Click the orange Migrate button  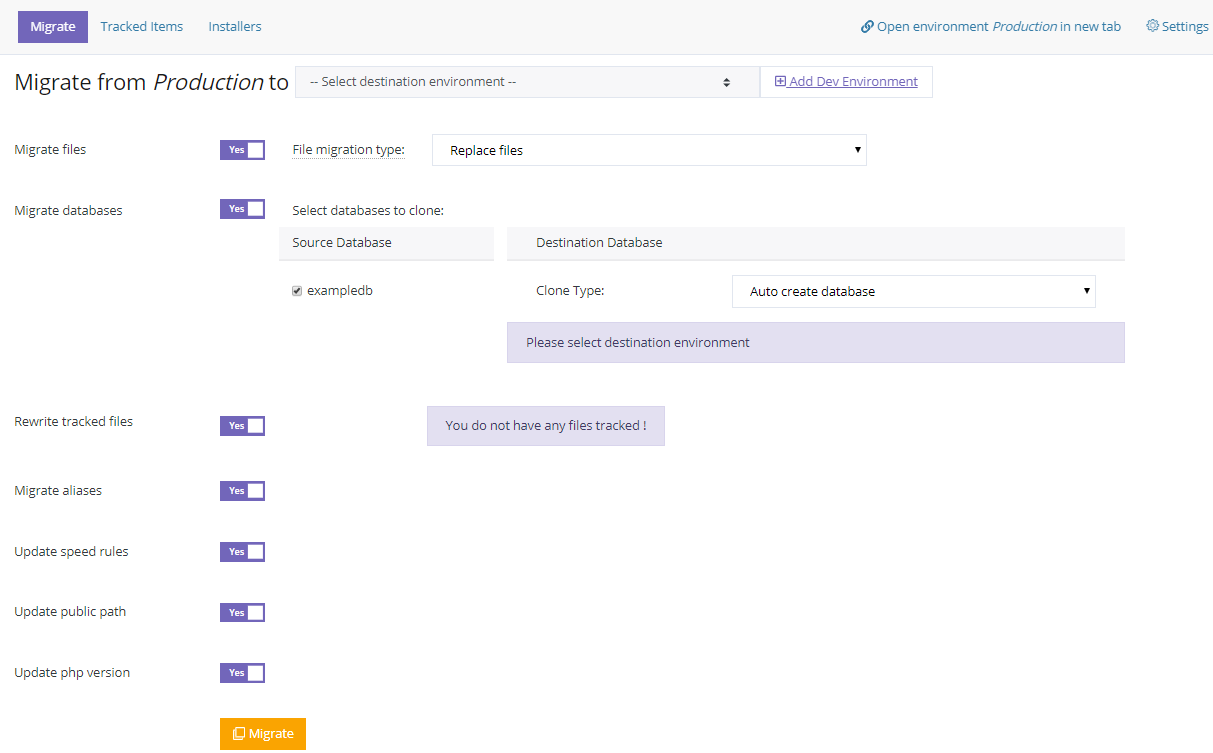(263, 734)
